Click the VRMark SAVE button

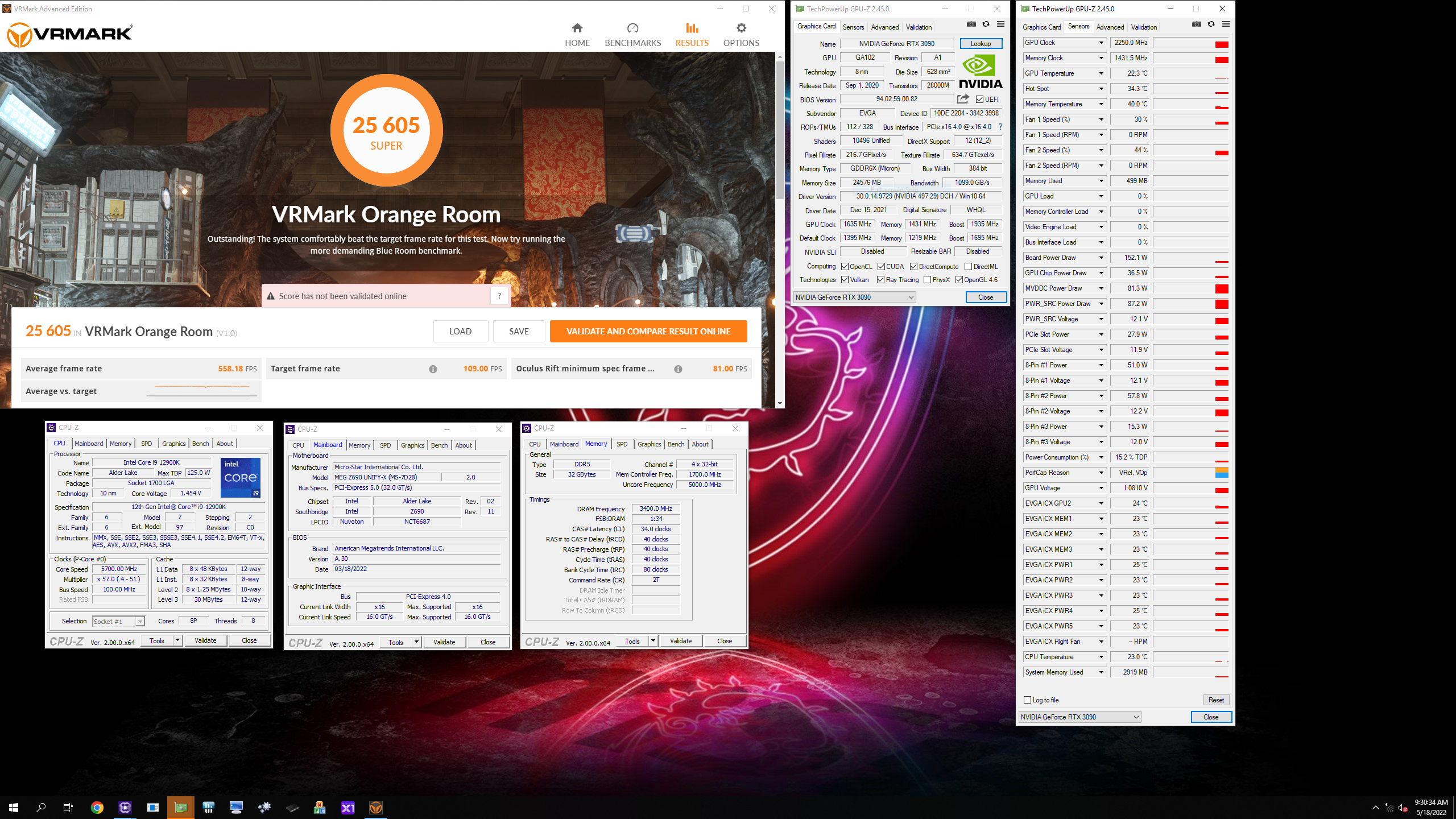[x=519, y=331]
